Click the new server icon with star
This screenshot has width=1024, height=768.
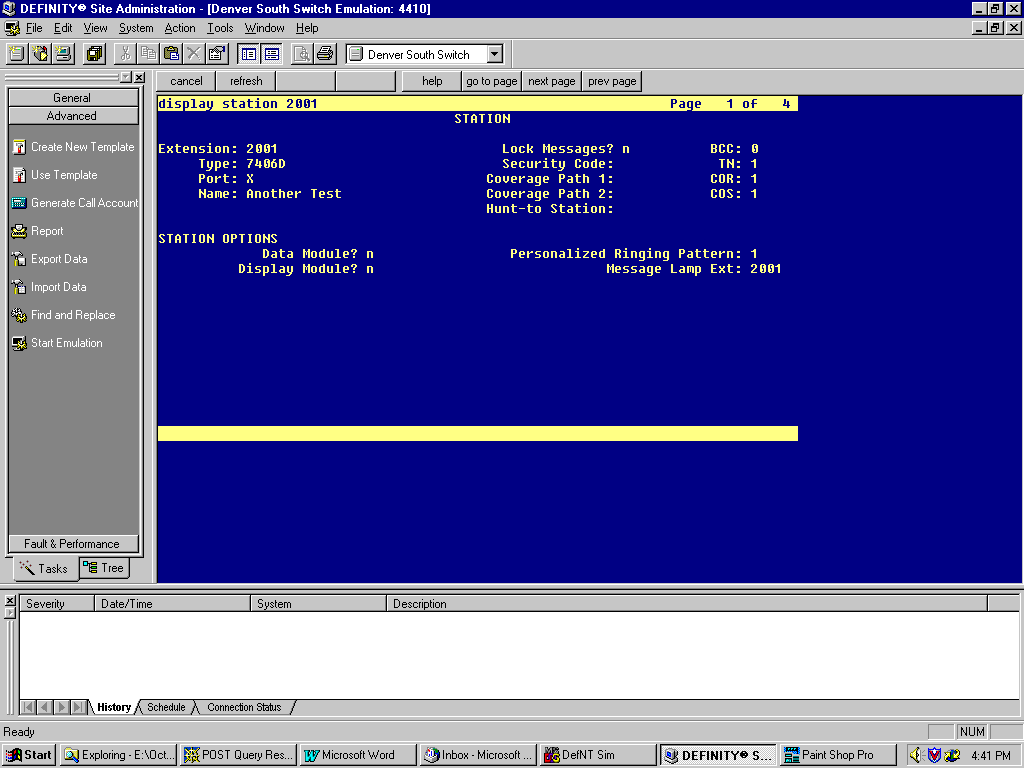(16, 54)
